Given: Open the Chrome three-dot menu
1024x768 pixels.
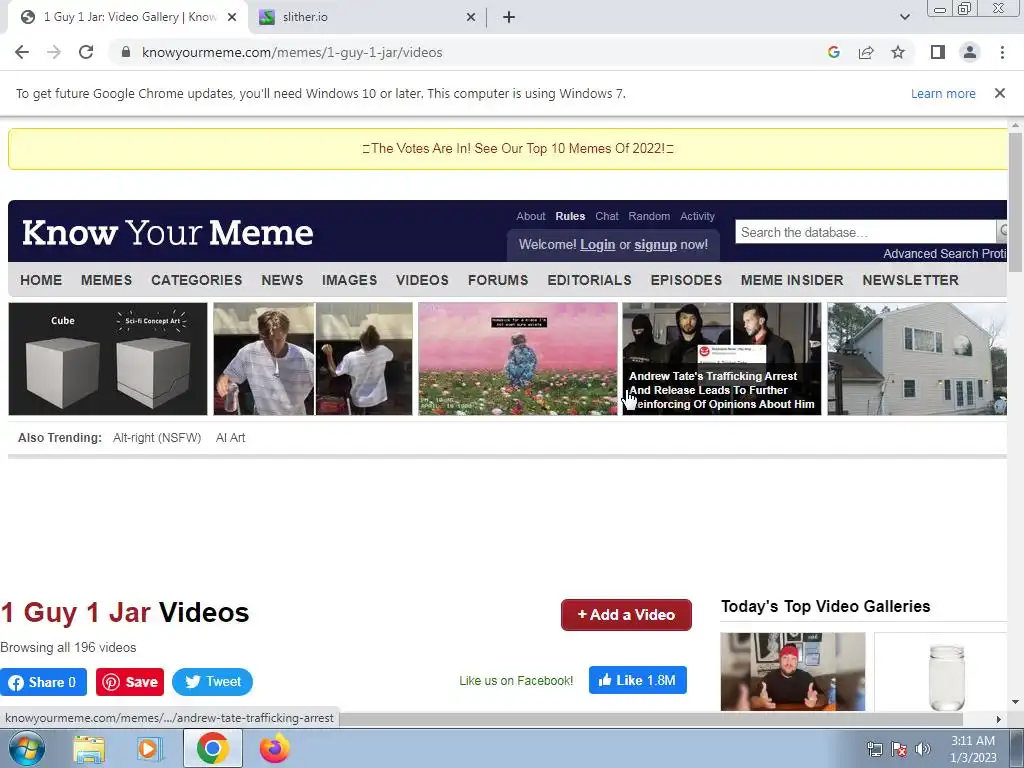Looking at the screenshot, I should pos(1002,52).
